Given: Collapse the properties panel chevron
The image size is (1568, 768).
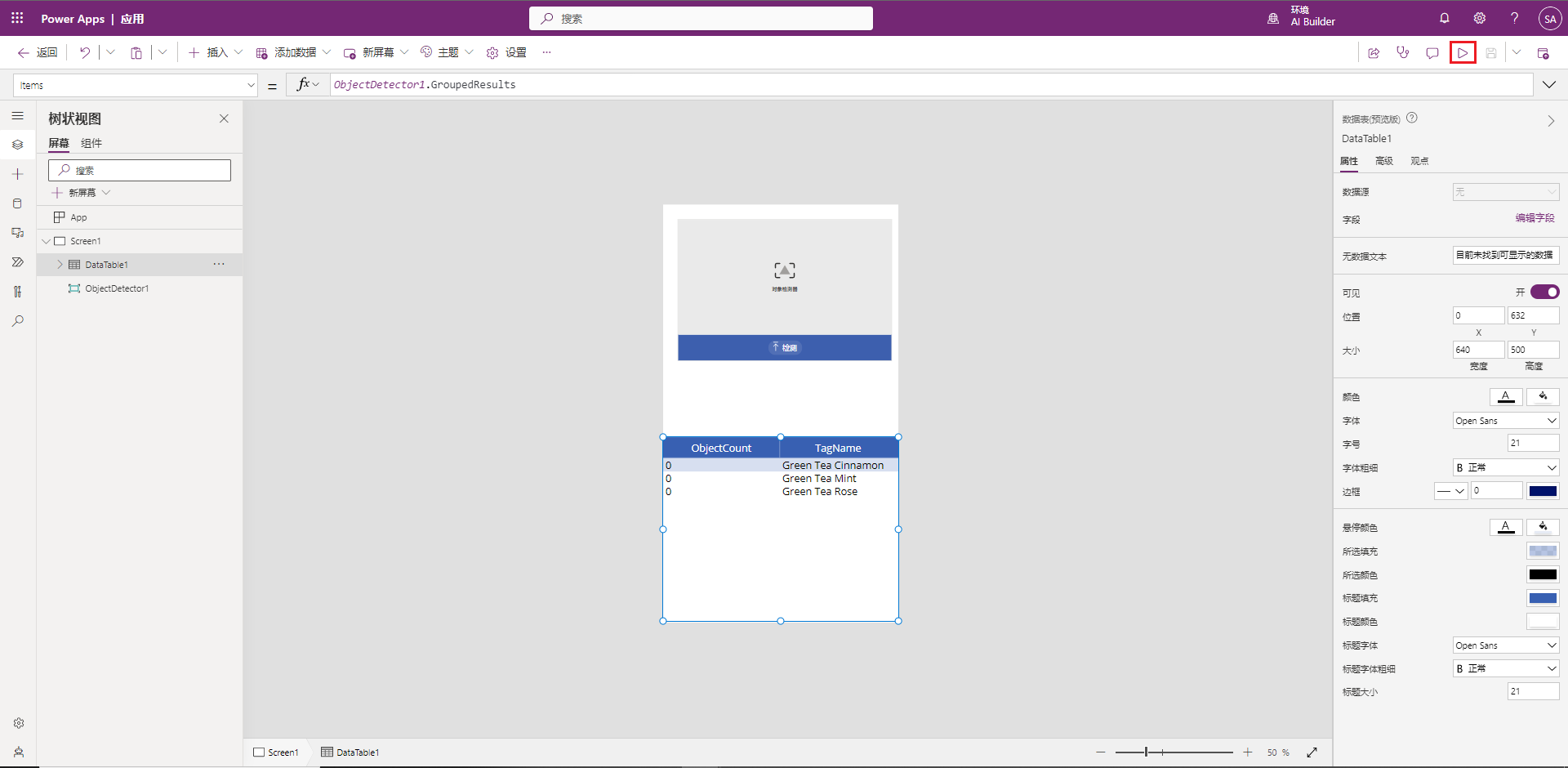Looking at the screenshot, I should coord(1551,121).
